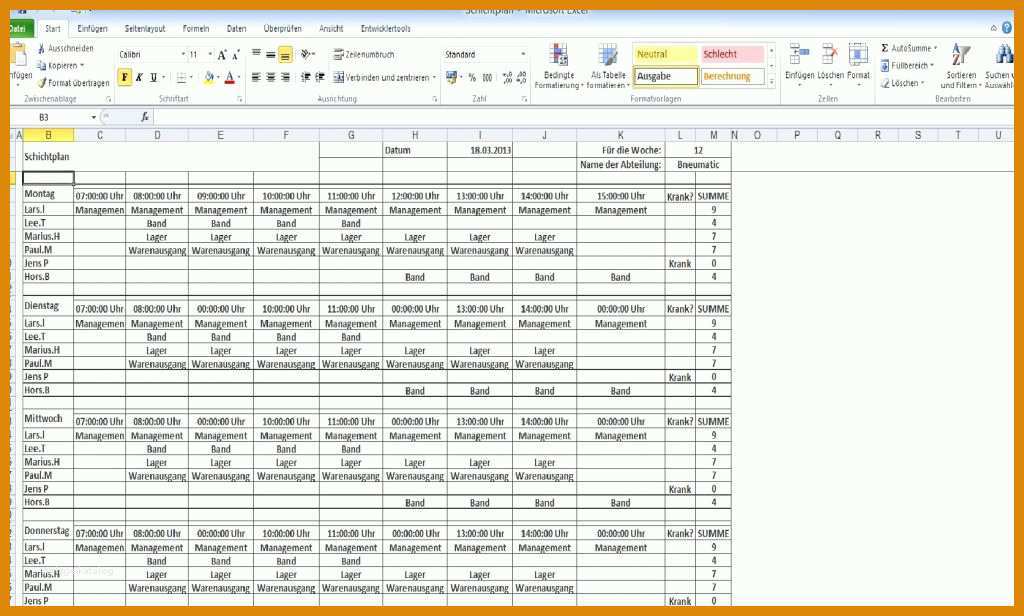Decrease font size with small A icon

(236, 55)
